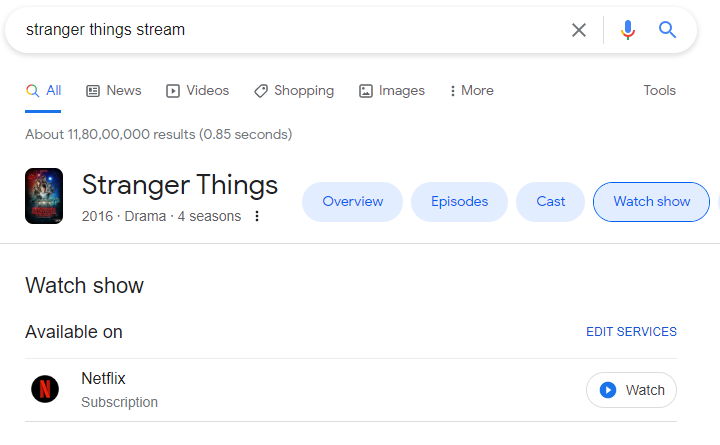This screenshot has width=720, height=445.
Task: Start voice search with microphone icon
Action: pyautogui.click(x=628, y=30)
